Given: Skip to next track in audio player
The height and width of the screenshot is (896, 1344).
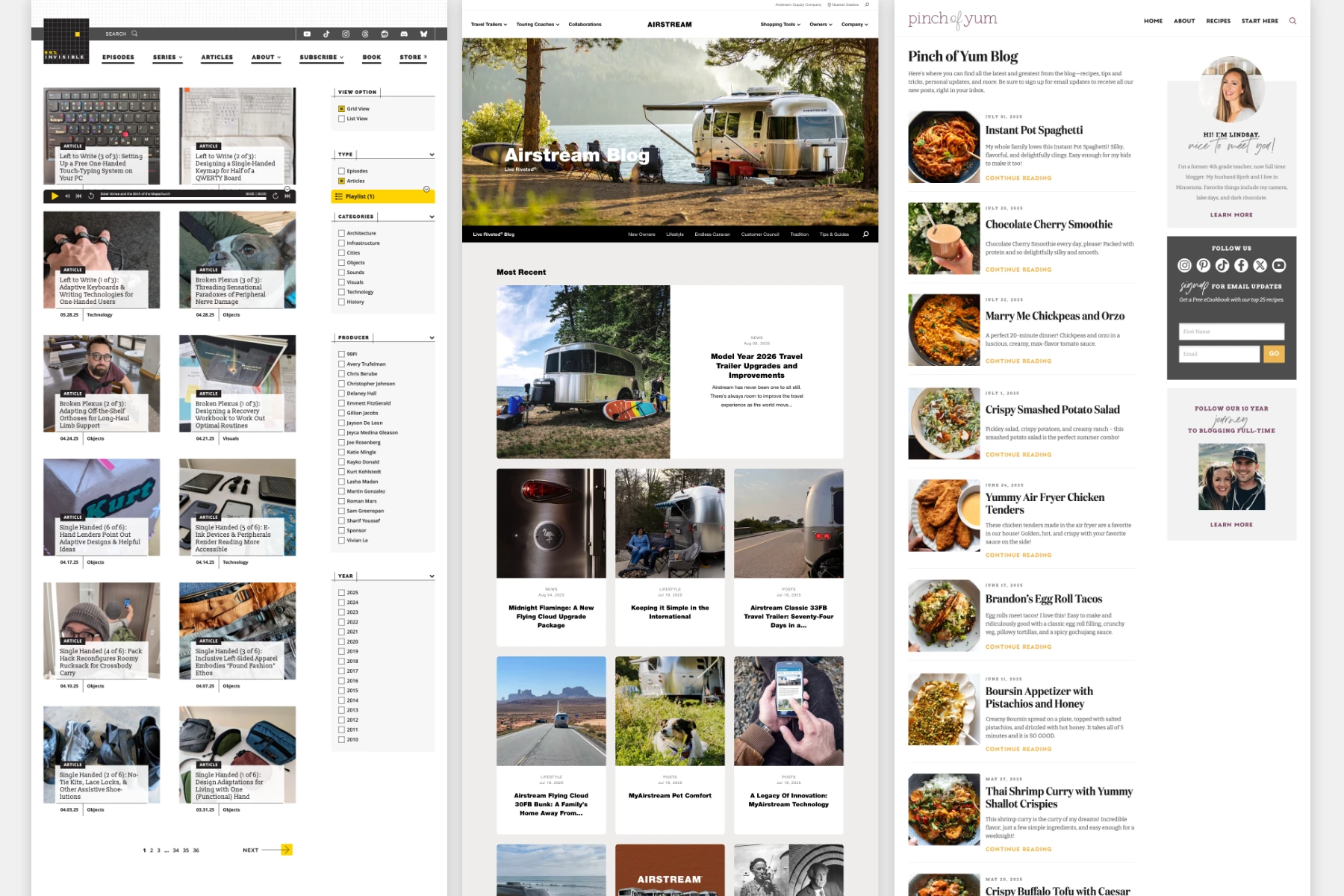Looking at the screenshot, I should click(287, 196).
